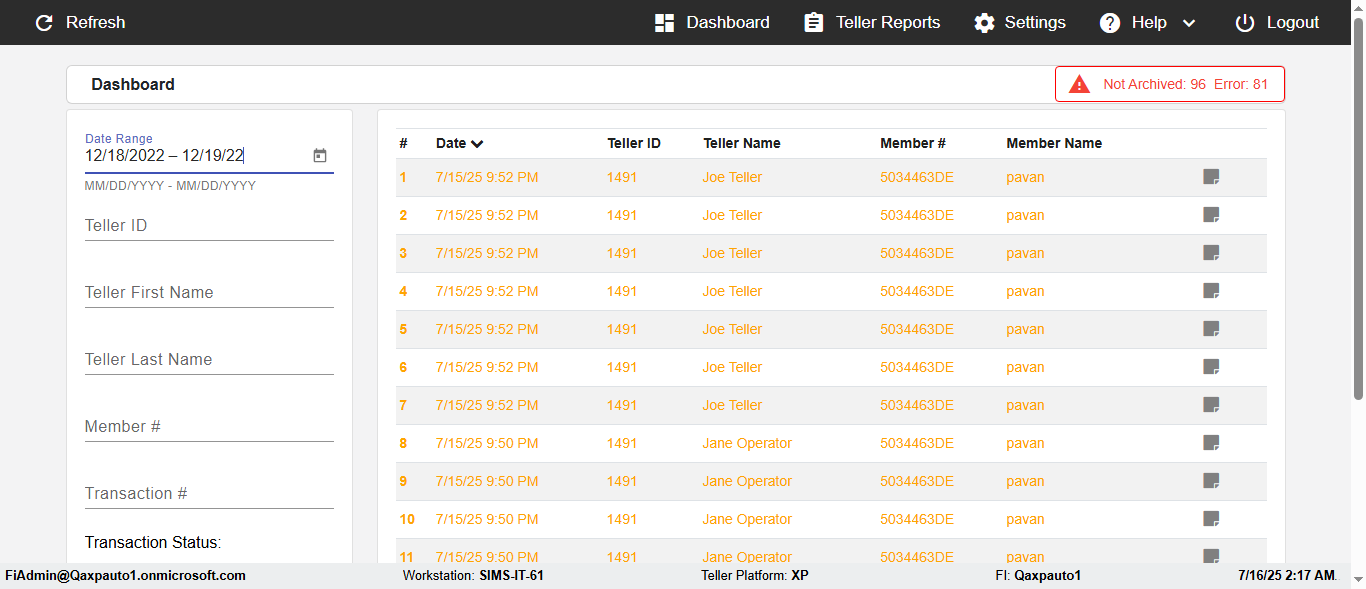Click the Teller ID input field
1366x589 pixels.
click(x=209, y=226)
